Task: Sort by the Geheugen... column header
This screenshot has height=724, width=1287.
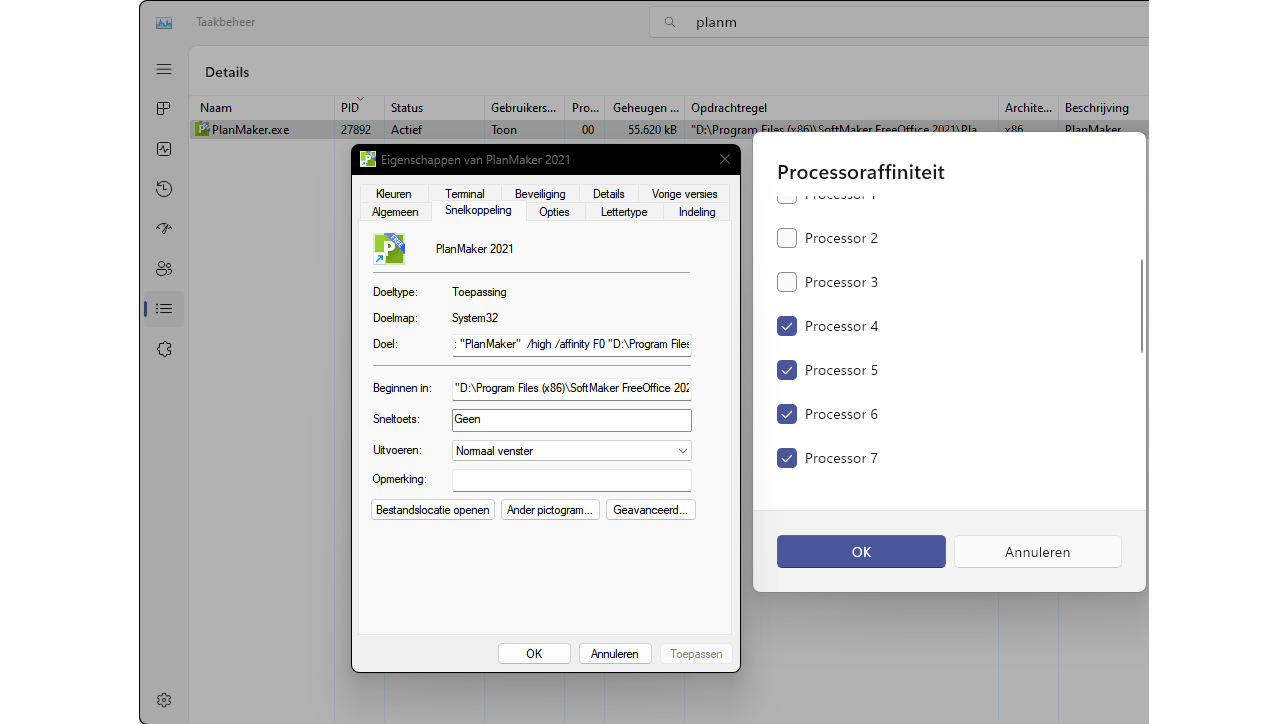Action: (645, 108)
